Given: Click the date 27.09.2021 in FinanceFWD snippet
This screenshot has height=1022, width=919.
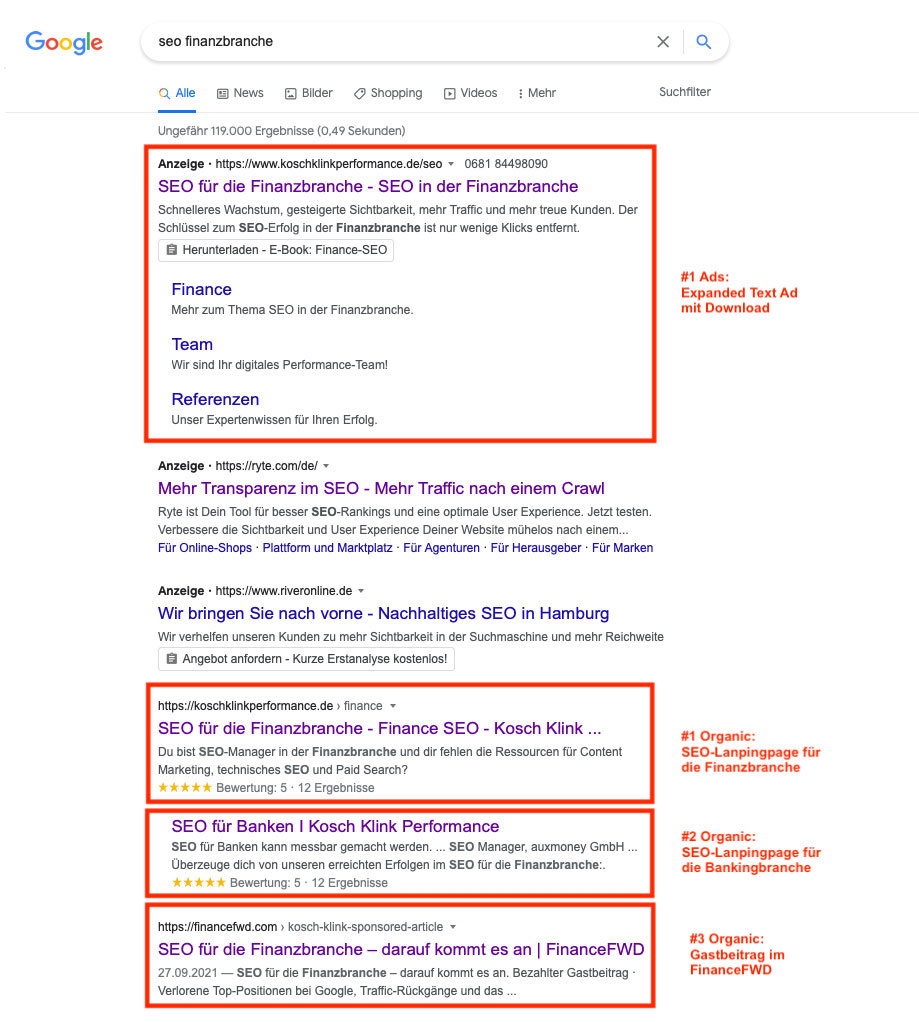Looking at the screenshot, I should [188, 972].
